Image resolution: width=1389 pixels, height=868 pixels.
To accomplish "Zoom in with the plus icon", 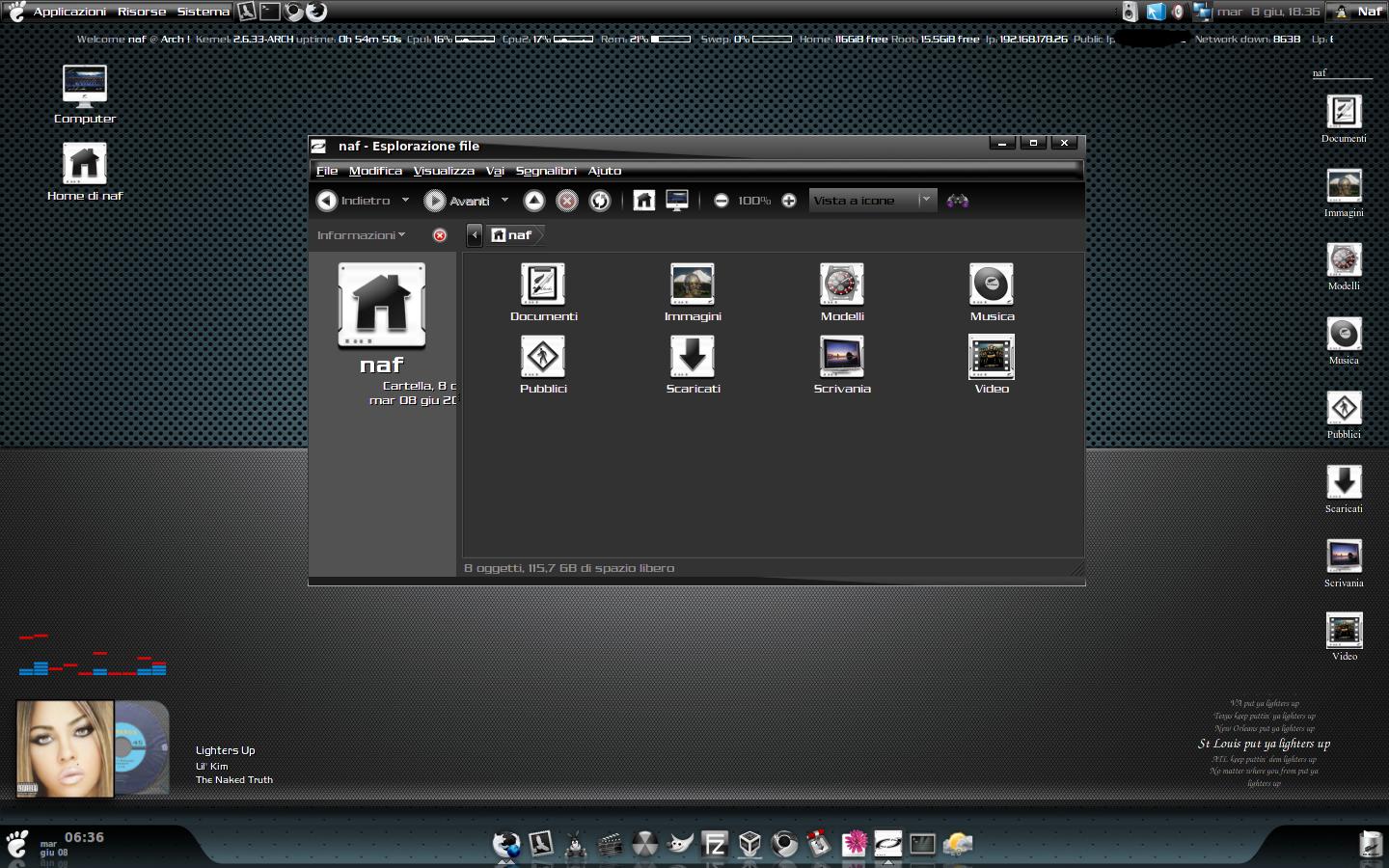I will [789, 201].
